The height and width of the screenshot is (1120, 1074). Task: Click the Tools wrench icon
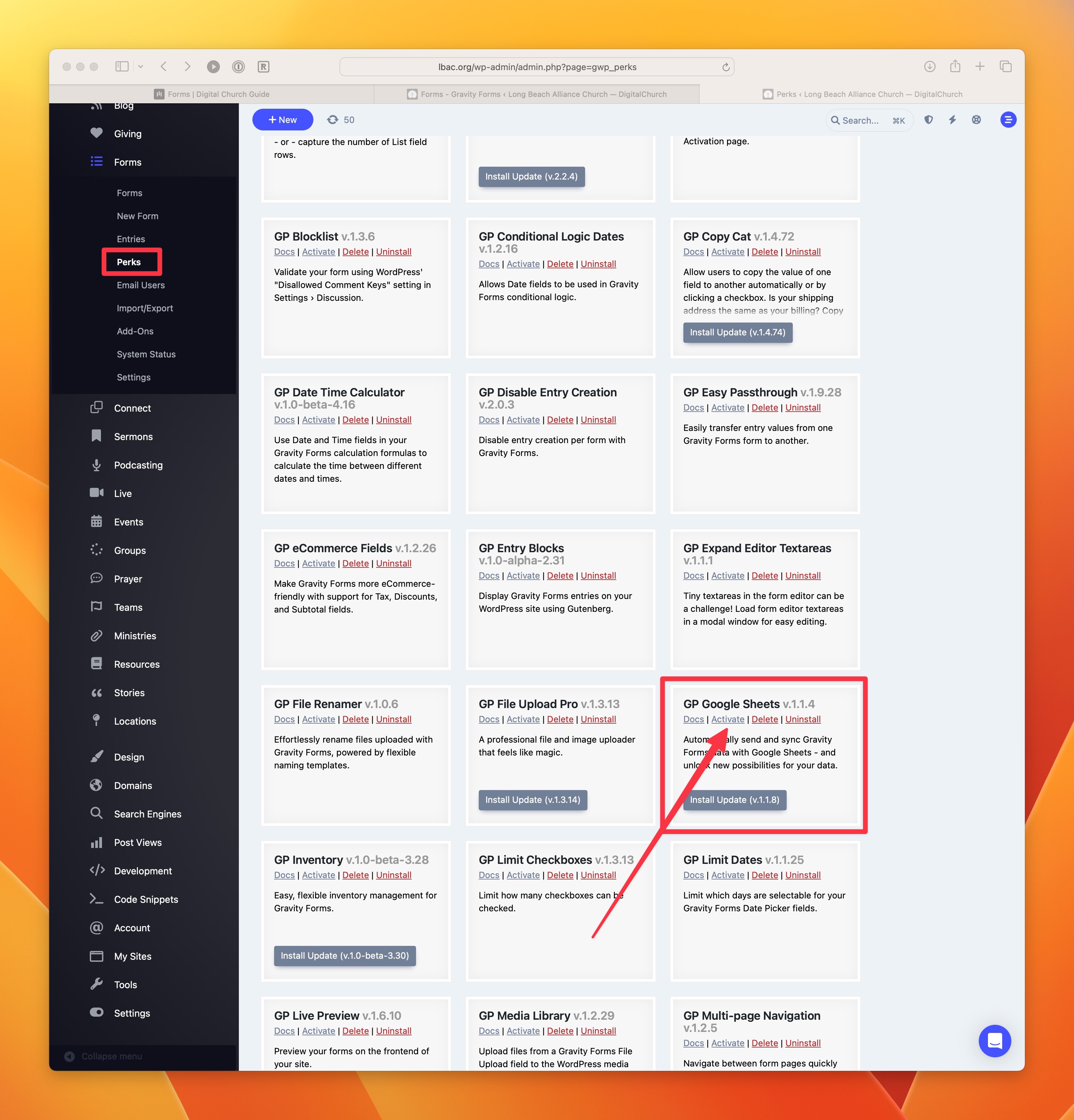point(97,984)
